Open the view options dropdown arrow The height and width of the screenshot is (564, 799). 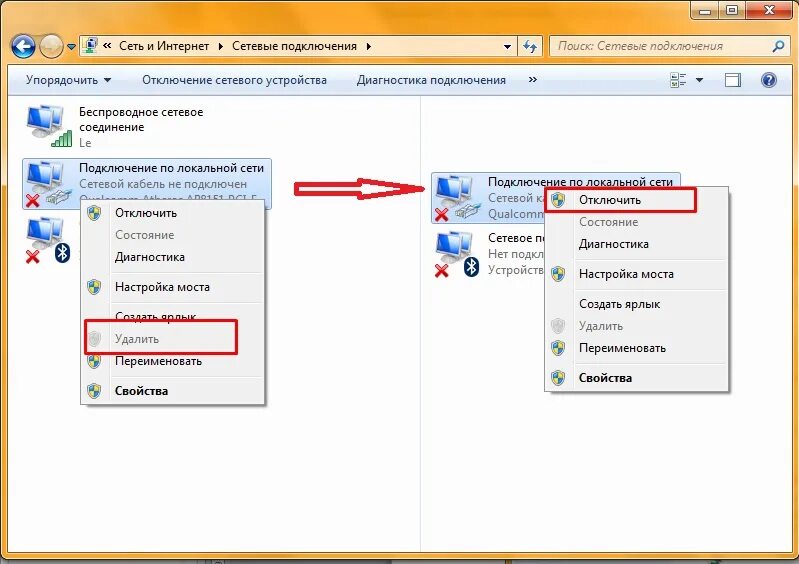tap(700, 80)
